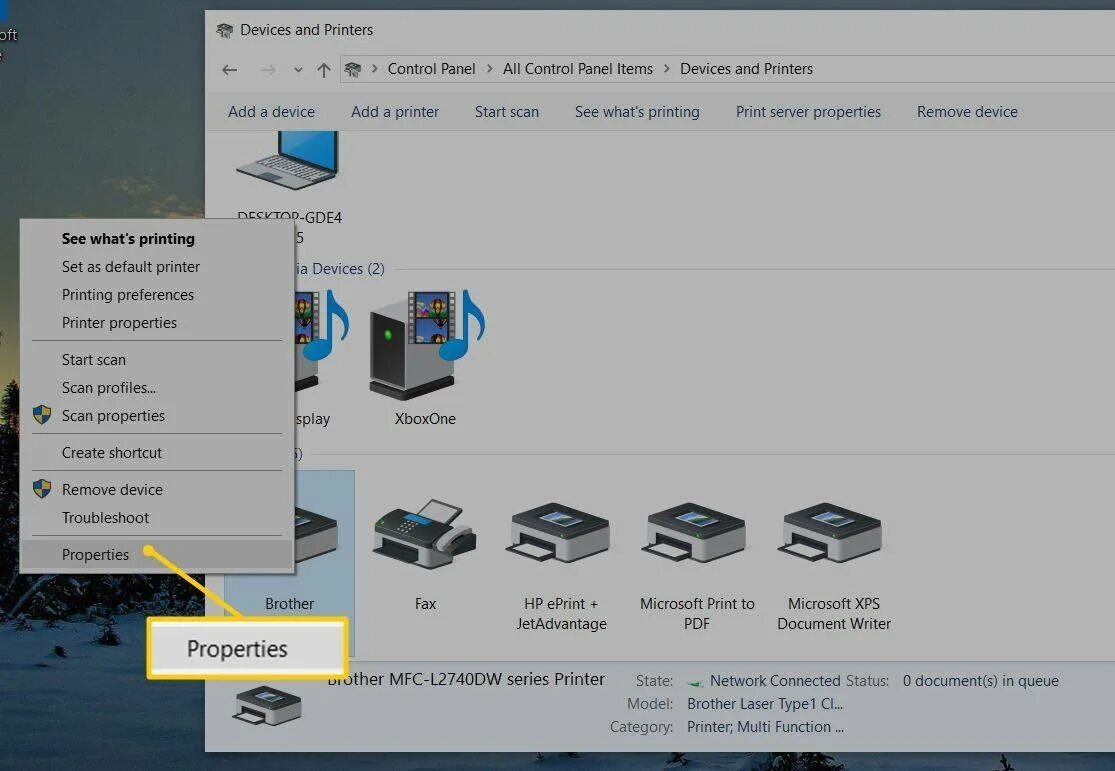Choose See what's printing in context menu

(128, 239)
